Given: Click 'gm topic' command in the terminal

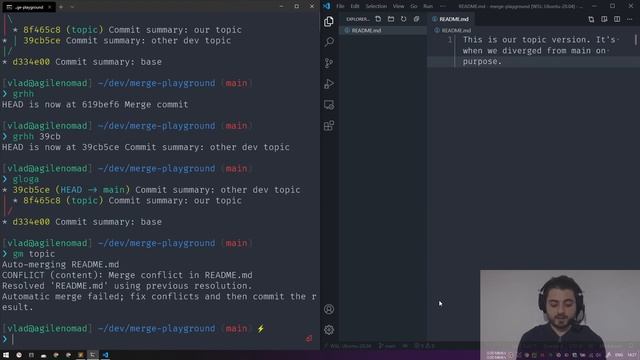Looking at the screenshot, I should pyautogui.click(x=34, y=254).
